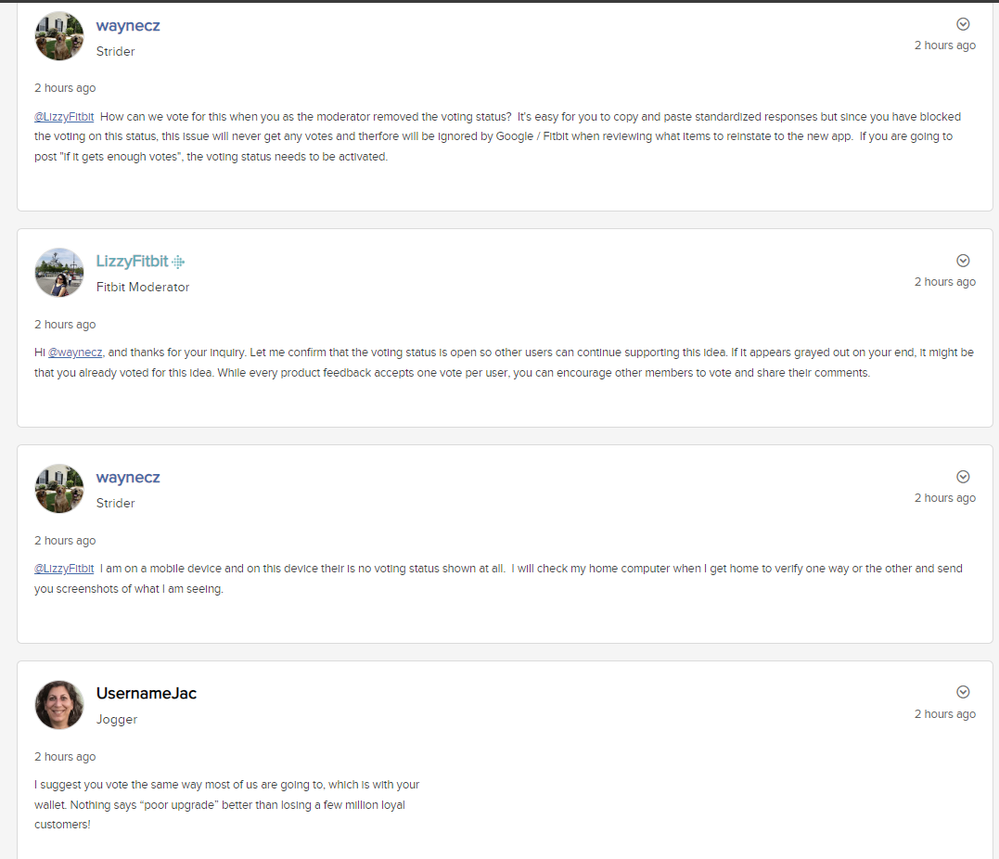Click top-right timestamp on LizzyFitbit's post
Screen dimensions: 999x859
(x=945, y=282)
